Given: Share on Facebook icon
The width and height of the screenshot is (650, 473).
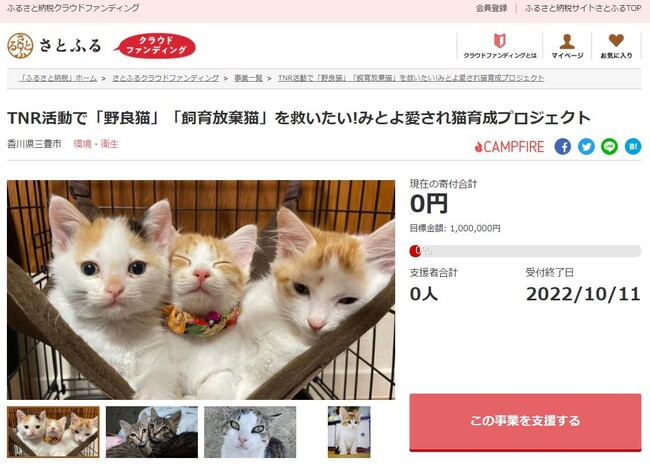Looking at the screenshot, I should [563, 146].
